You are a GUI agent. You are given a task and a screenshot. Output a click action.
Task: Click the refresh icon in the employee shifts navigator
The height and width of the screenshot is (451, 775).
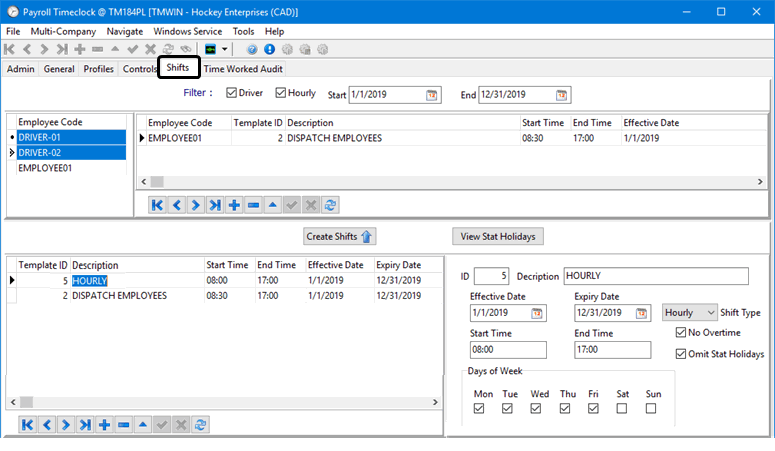coord(331,205)
